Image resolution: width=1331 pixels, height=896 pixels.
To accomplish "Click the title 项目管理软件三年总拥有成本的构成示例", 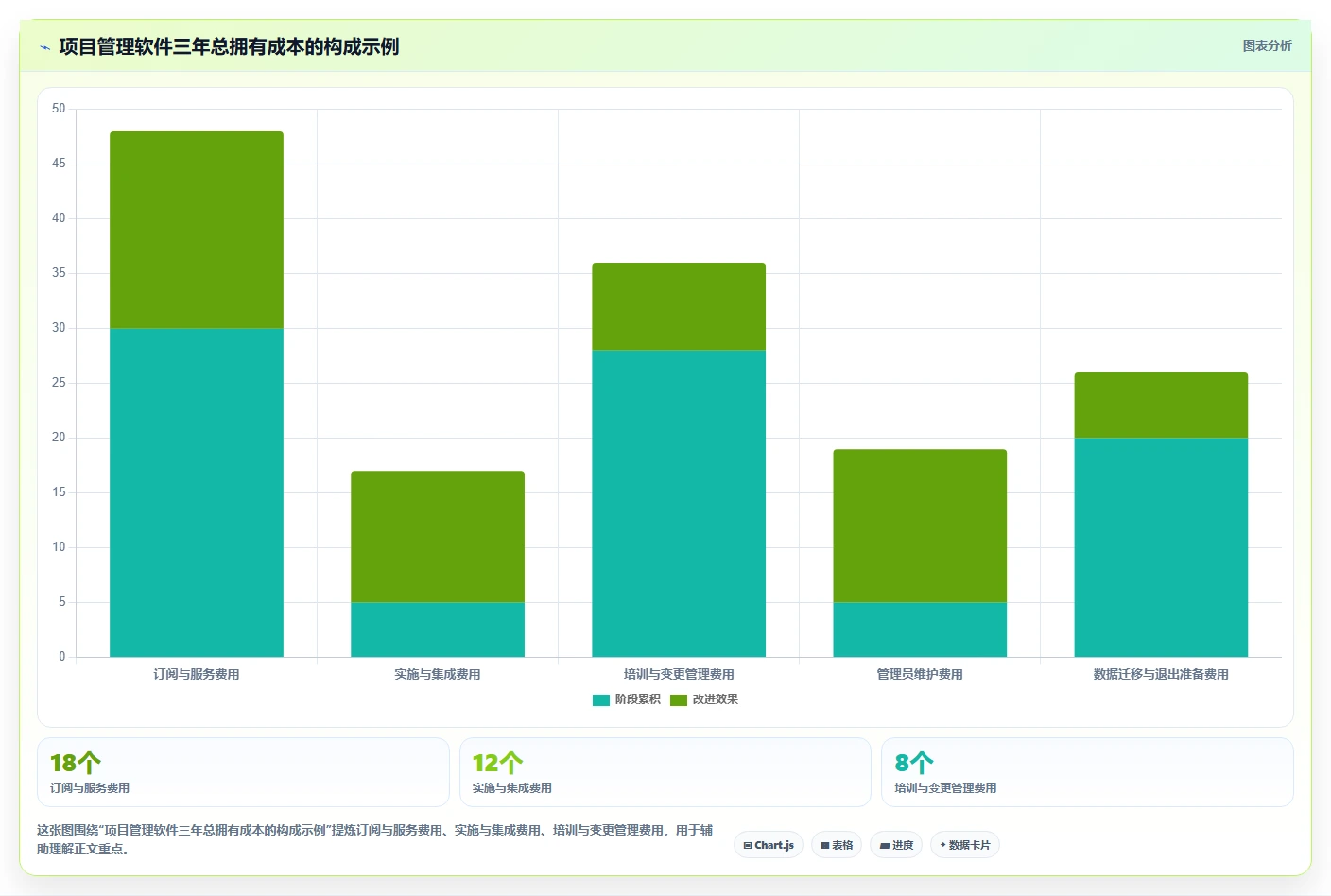I will [x=229, y=46].
